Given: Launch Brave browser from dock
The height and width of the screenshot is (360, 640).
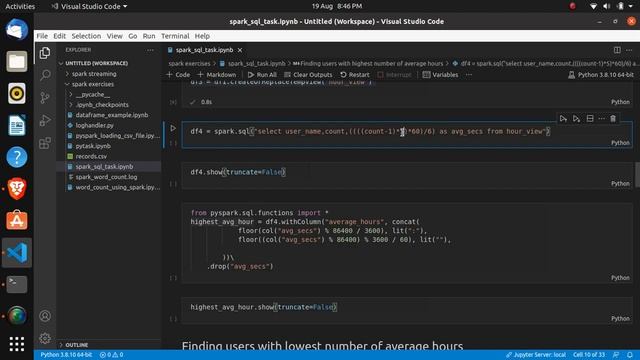Looking at the screenshot, I should 17,189.
